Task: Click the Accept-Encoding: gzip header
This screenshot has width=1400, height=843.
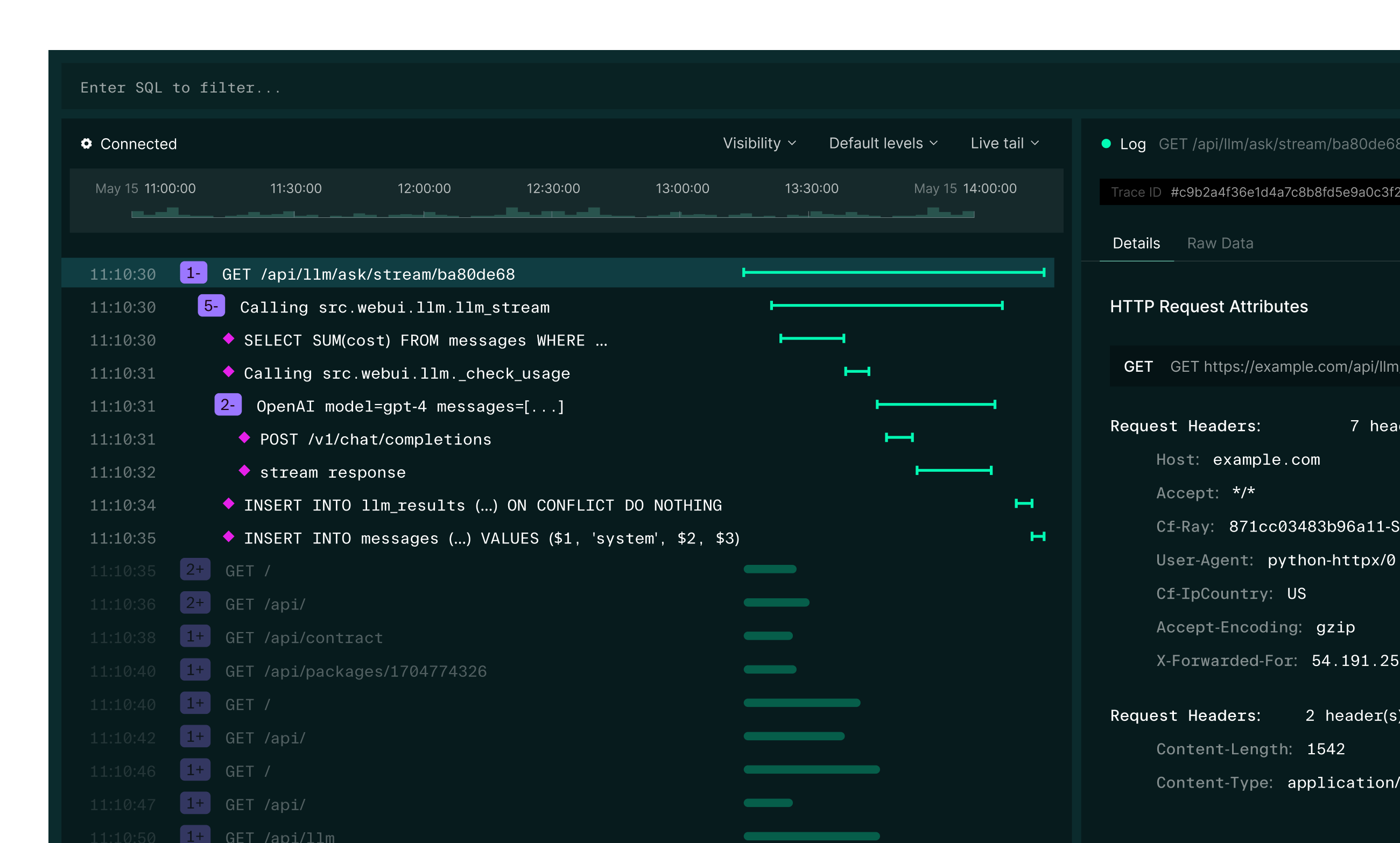Action: (1255, 627)
